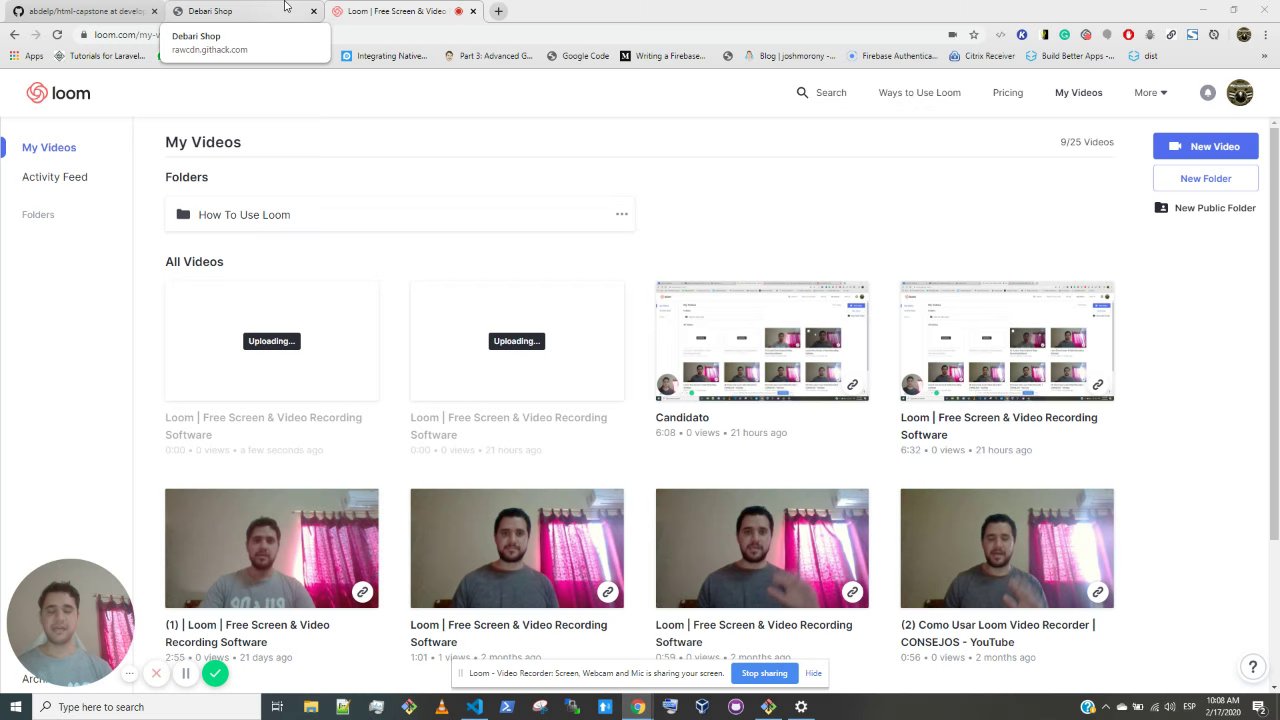This screenshot has height=720, width=1280.
Task: Open a new Chrome tab
Action: 498,11
